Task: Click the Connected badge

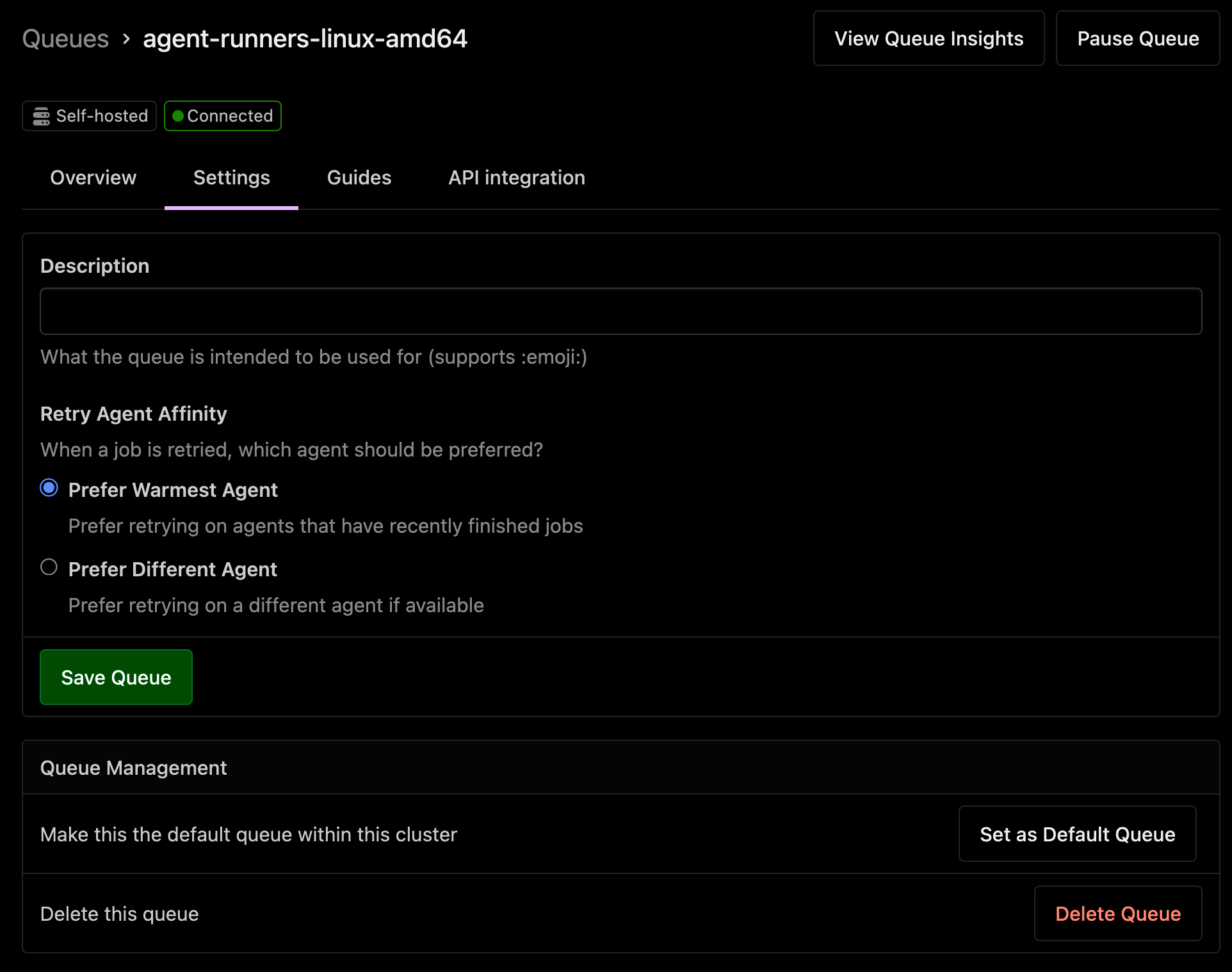Action: pos(222,115)
